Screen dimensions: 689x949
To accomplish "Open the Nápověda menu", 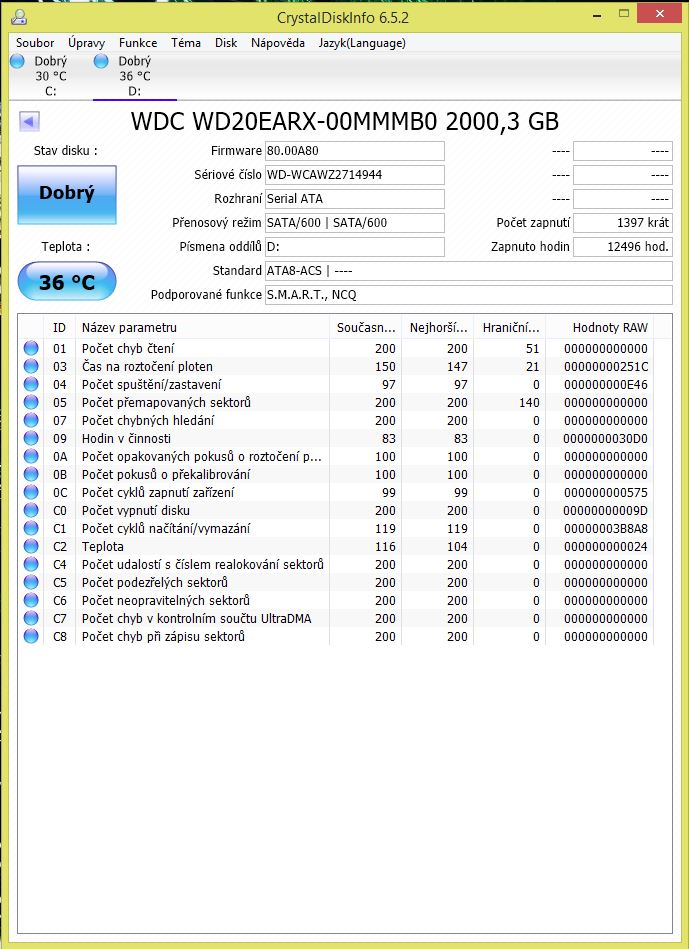I will [x=278, y=43].
